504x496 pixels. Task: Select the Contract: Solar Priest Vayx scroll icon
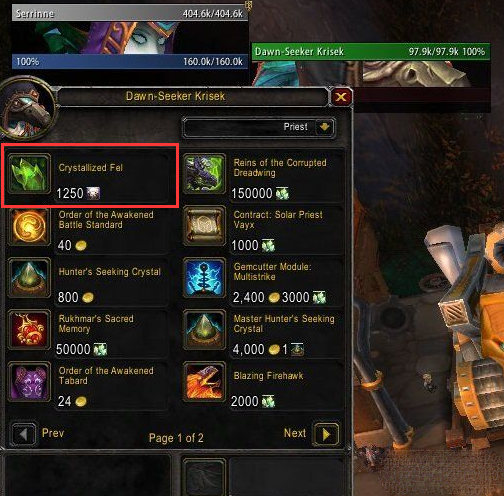(204, 226)
